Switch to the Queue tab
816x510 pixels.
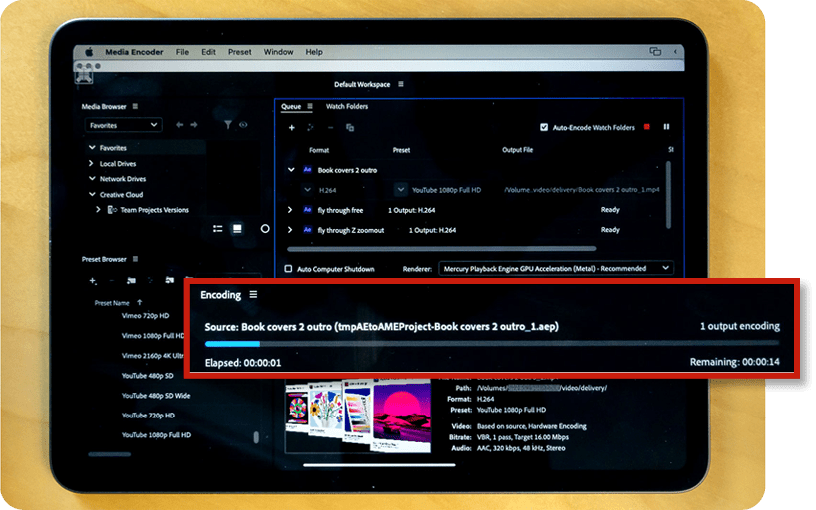pyautogui.click(x=291, y=106)
